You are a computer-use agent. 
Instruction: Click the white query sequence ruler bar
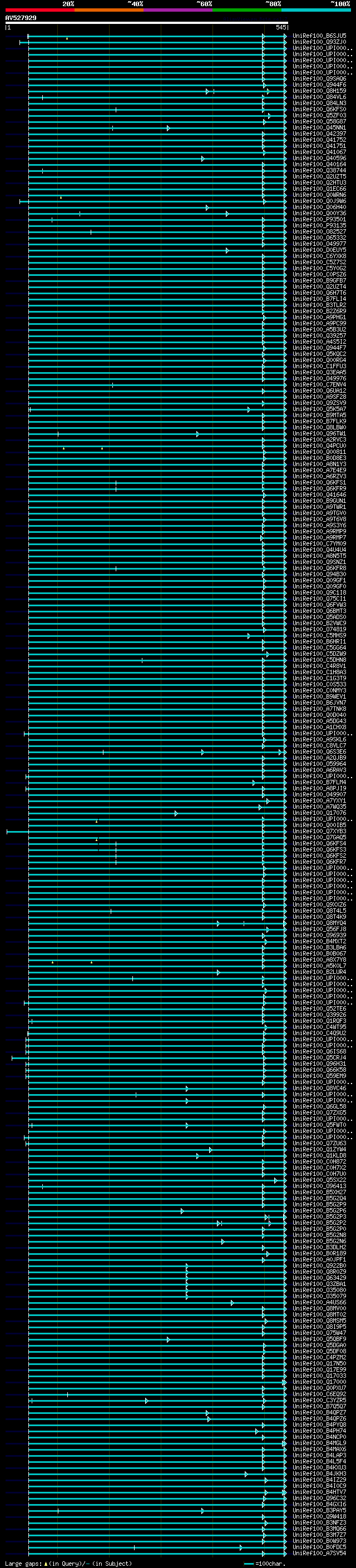[x=147, y=22]
